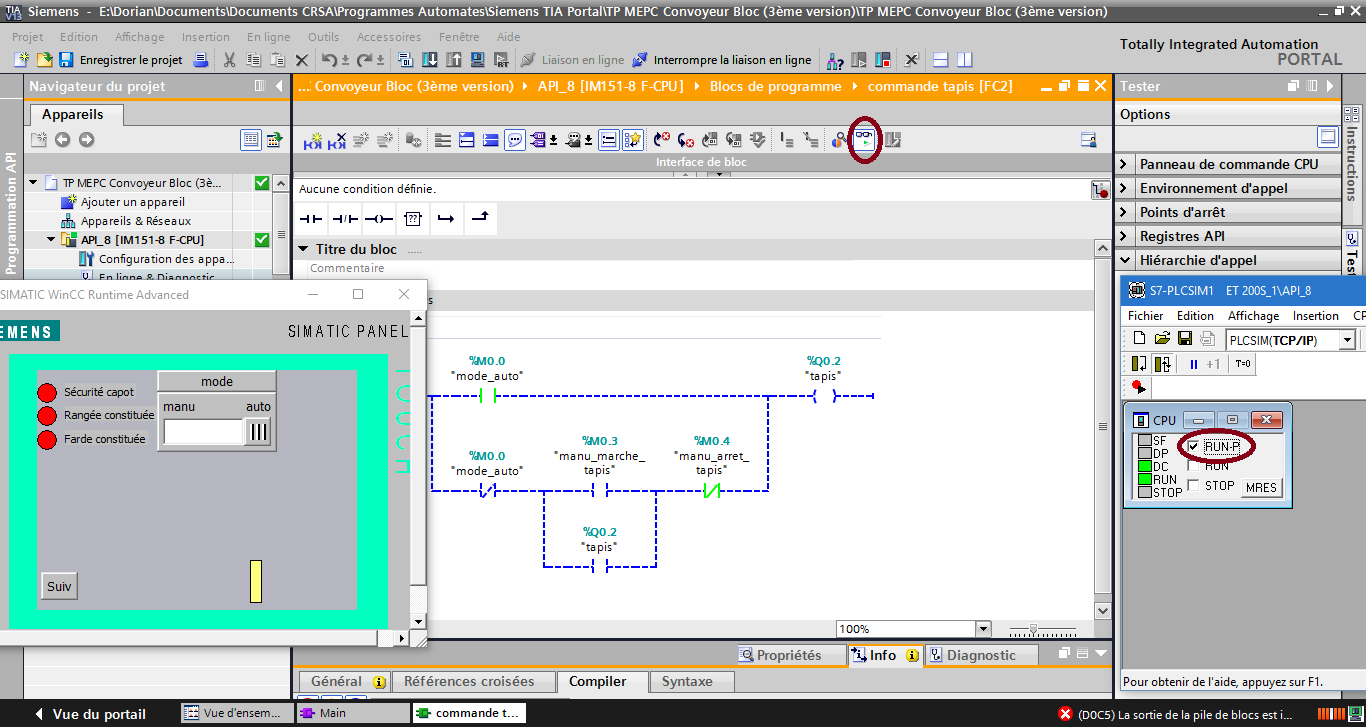The width and height of the screenshot is (1366, 727).
Task: Insert an output coil element
Action: (378, 218)
